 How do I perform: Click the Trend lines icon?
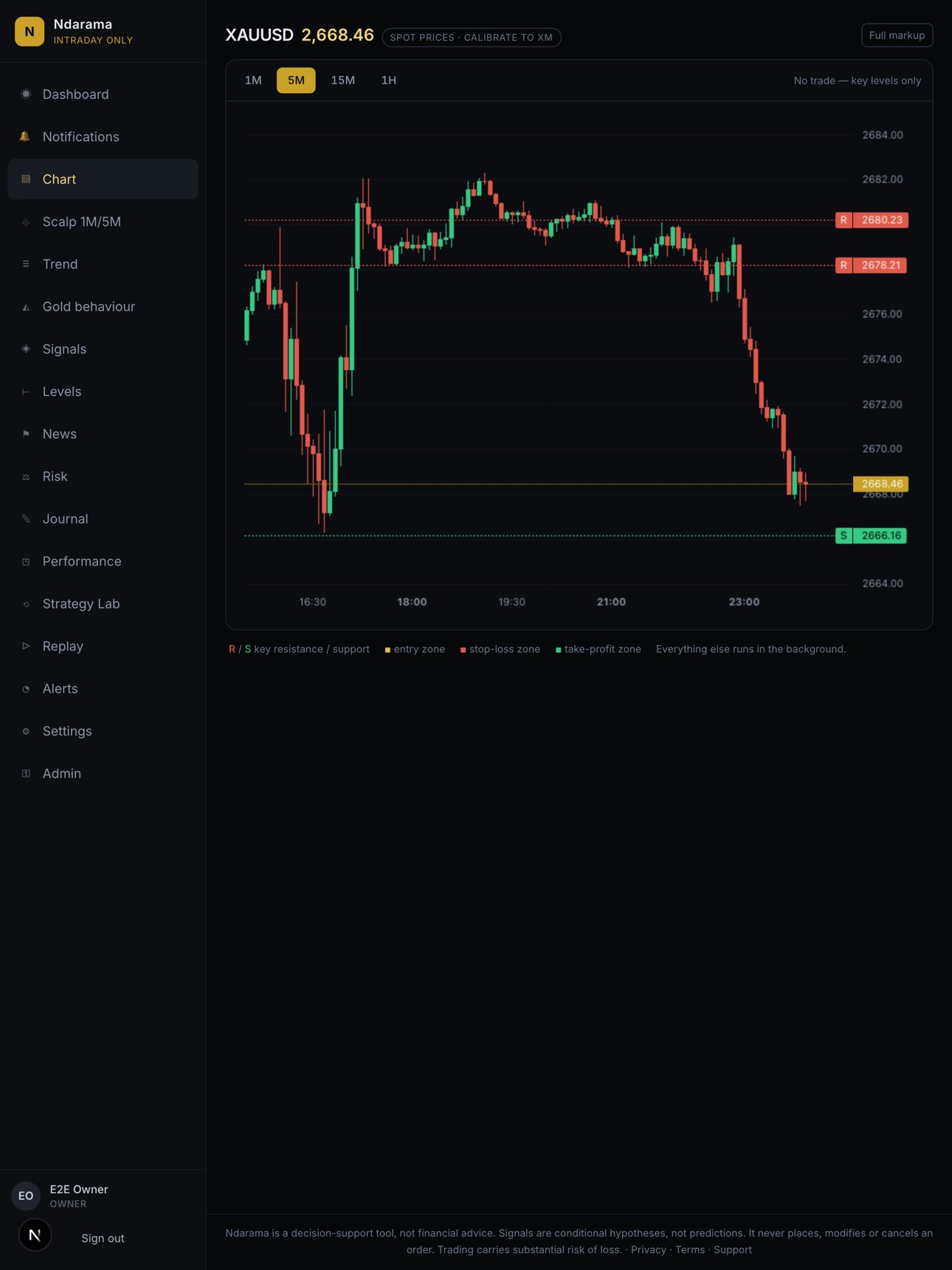click(x=26, y=264)
